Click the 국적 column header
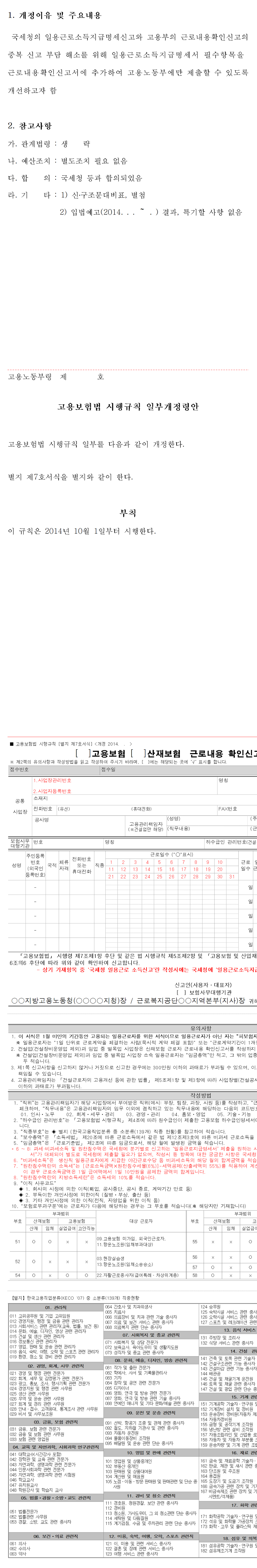257x1568 pixels. (52, 865)
